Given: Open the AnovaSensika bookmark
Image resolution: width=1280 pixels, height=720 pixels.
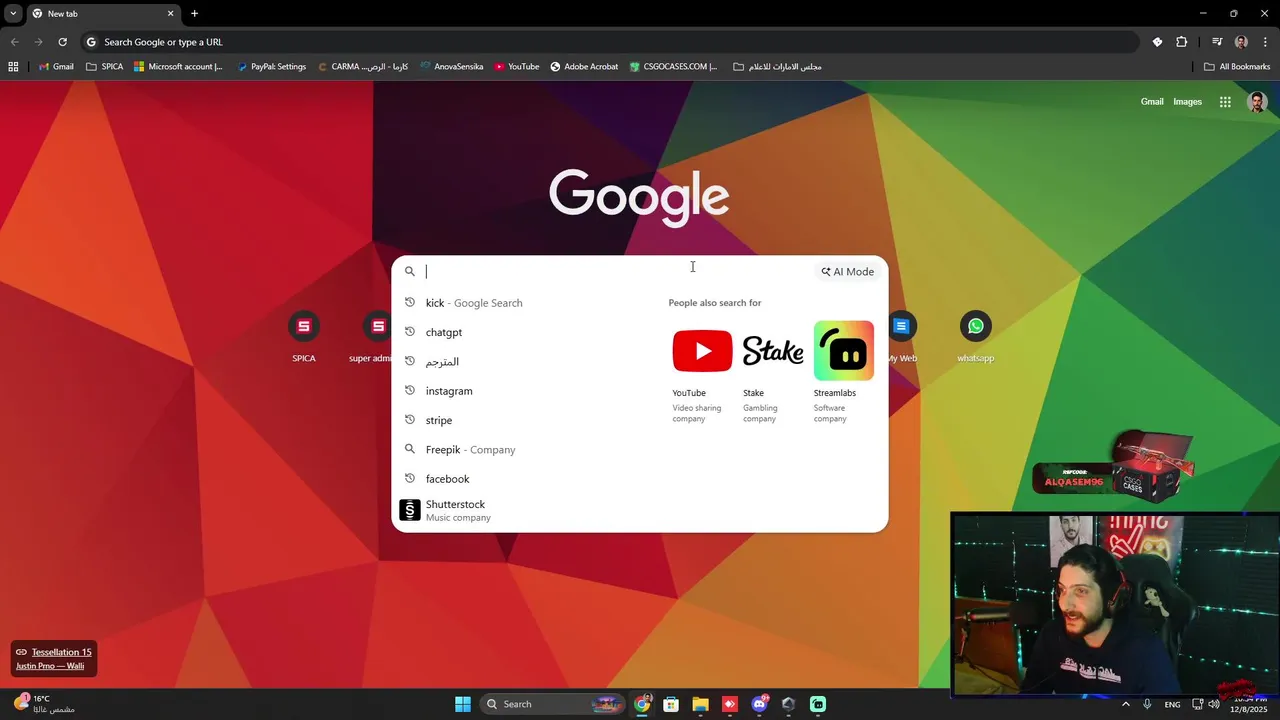Looking at the screenshot, I should pyautogui.click(x=452, y=67).
